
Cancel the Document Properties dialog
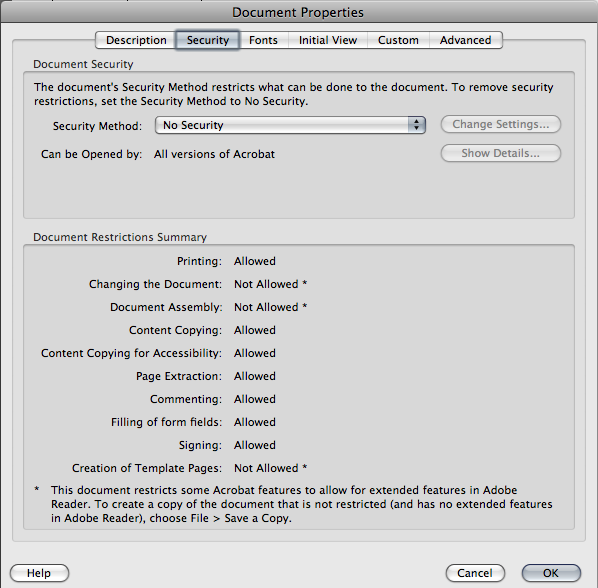click(475, 573)
